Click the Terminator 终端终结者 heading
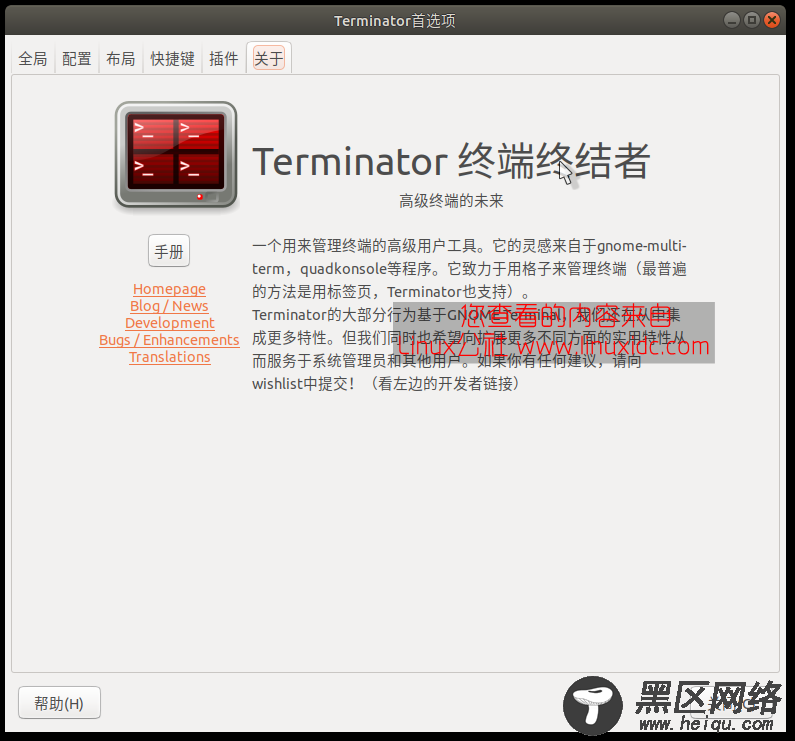The height and width of the screenshot is (741, 795). [x=451, y=161]
